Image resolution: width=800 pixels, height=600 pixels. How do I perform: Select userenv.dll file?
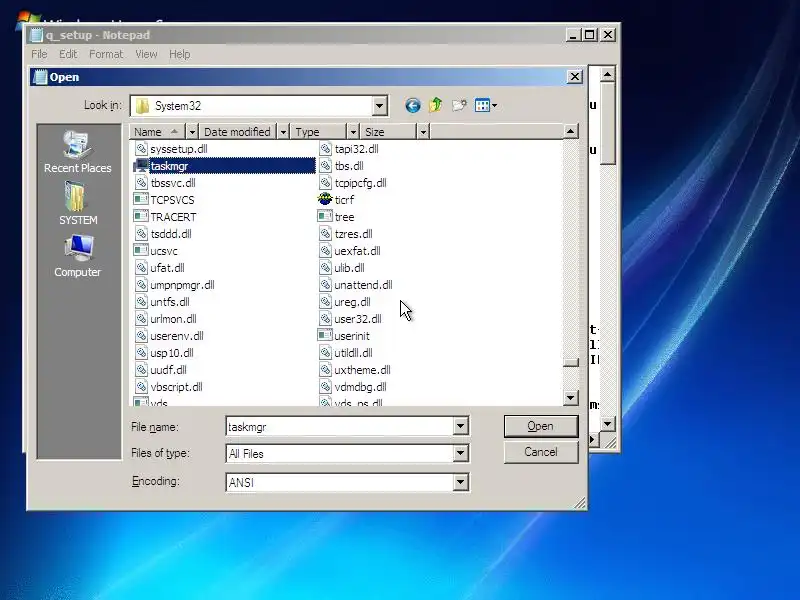pyautogui.click(x=169, y=336)
